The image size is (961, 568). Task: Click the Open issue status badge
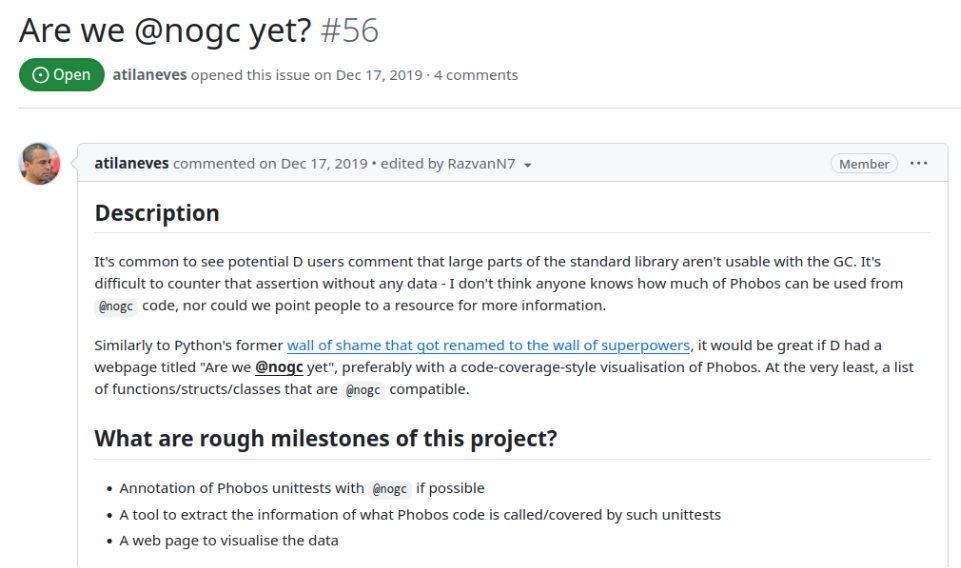[61, 75]
